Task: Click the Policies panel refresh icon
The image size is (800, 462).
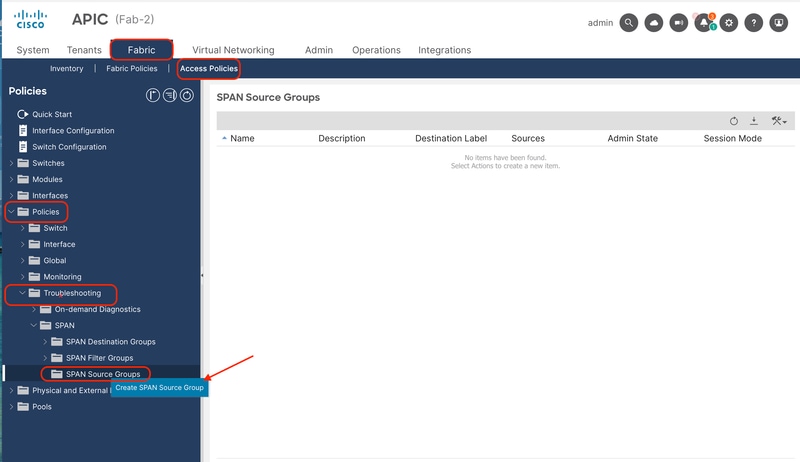Action: pos(187,95)
